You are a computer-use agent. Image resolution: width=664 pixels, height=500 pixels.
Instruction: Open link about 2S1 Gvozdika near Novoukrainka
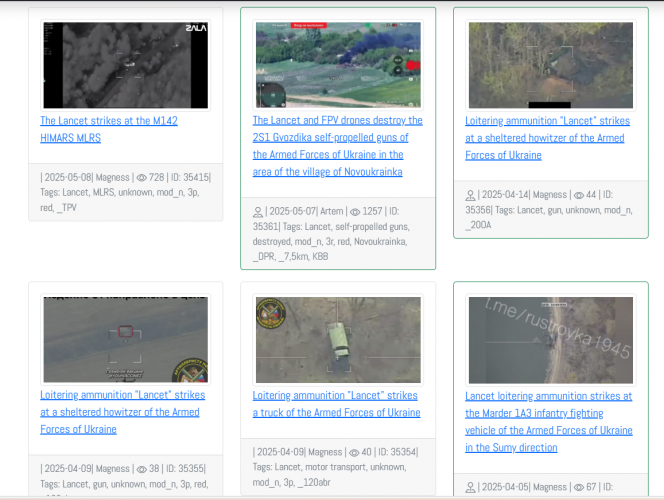338,146
